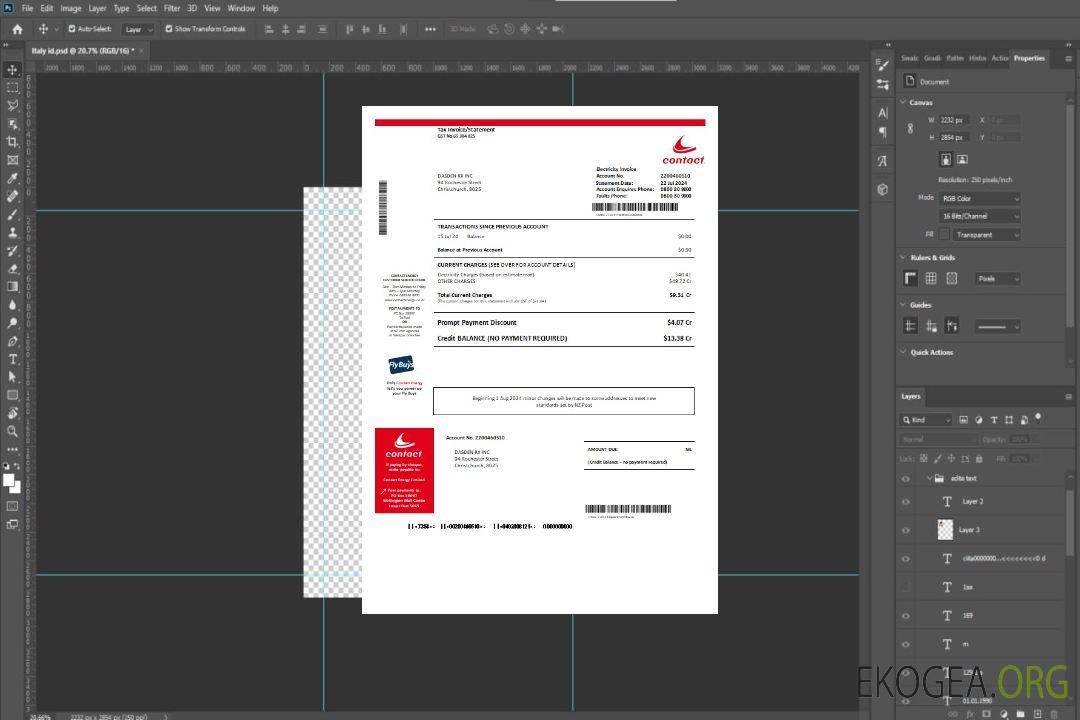This screenshot has height=720, width=1080.
Task: Hide the 'm' text layer
Action: 906,644
